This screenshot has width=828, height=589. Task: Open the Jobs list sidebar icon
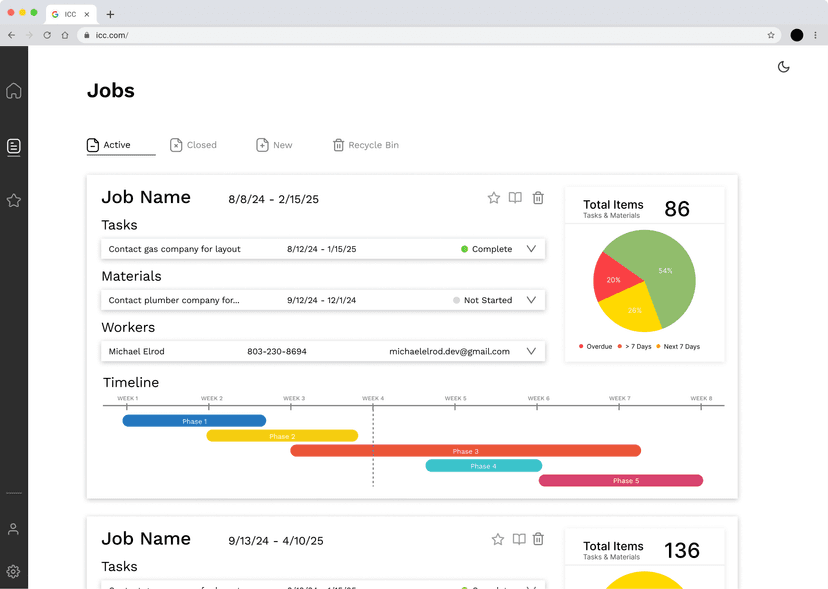tap(14, 146)
